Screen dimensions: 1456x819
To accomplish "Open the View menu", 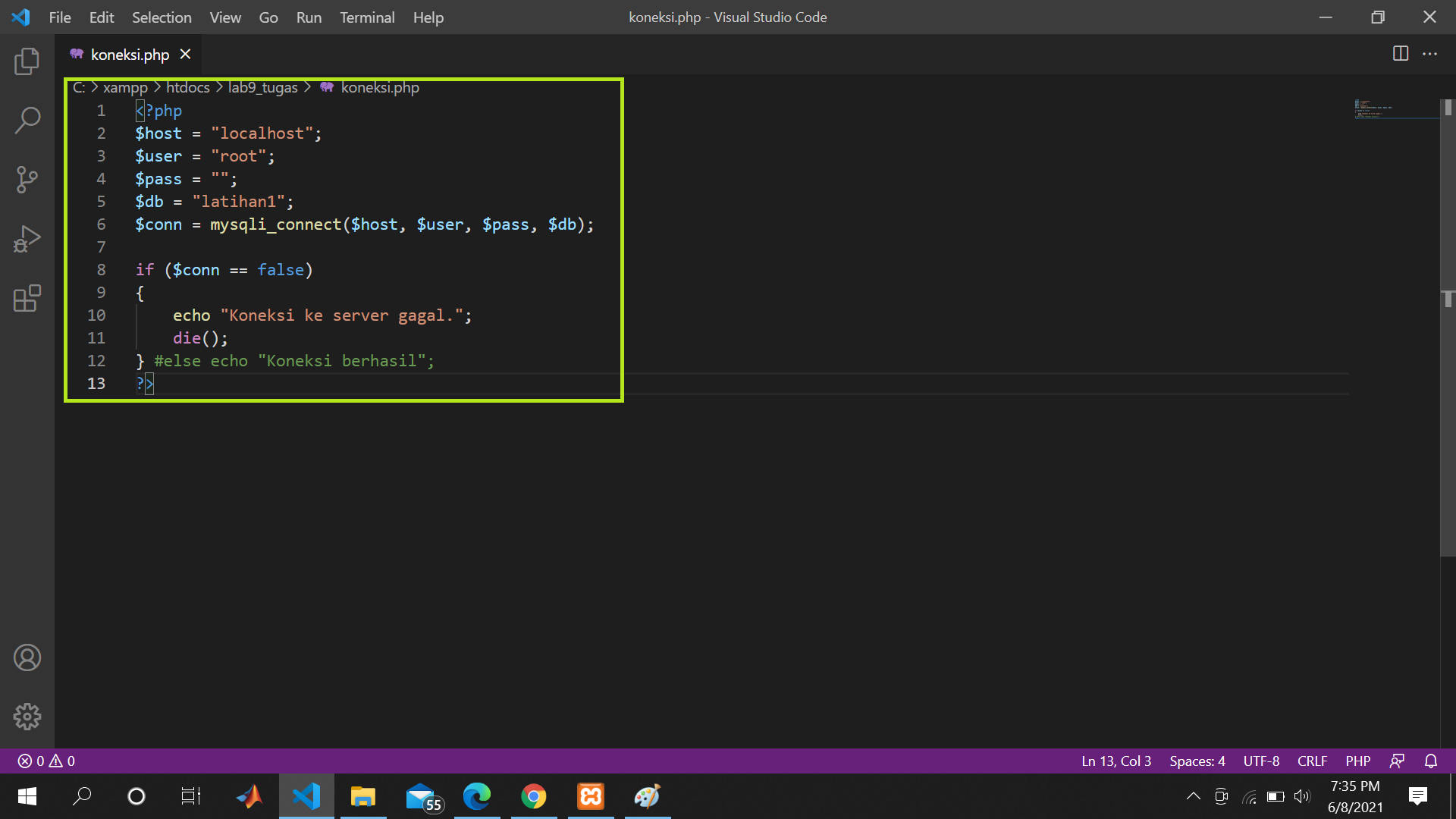I will click(x=225, y=17).
